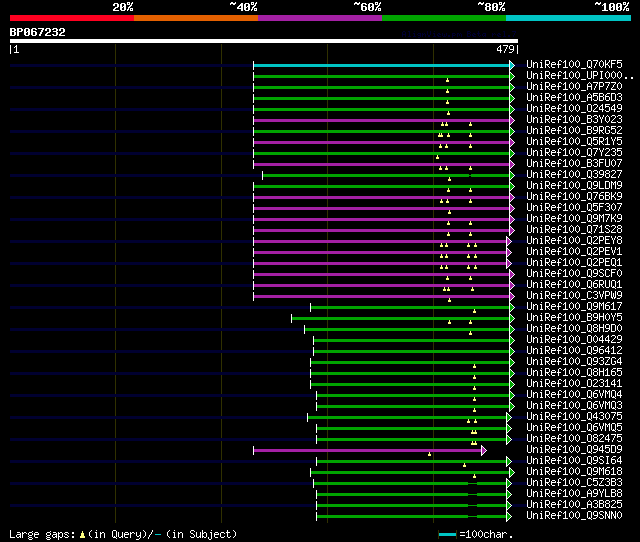This screenshot has height=542, width=640.
Task: Open hit UniRef100_B9H0Y5
Action: coord(574,318)
